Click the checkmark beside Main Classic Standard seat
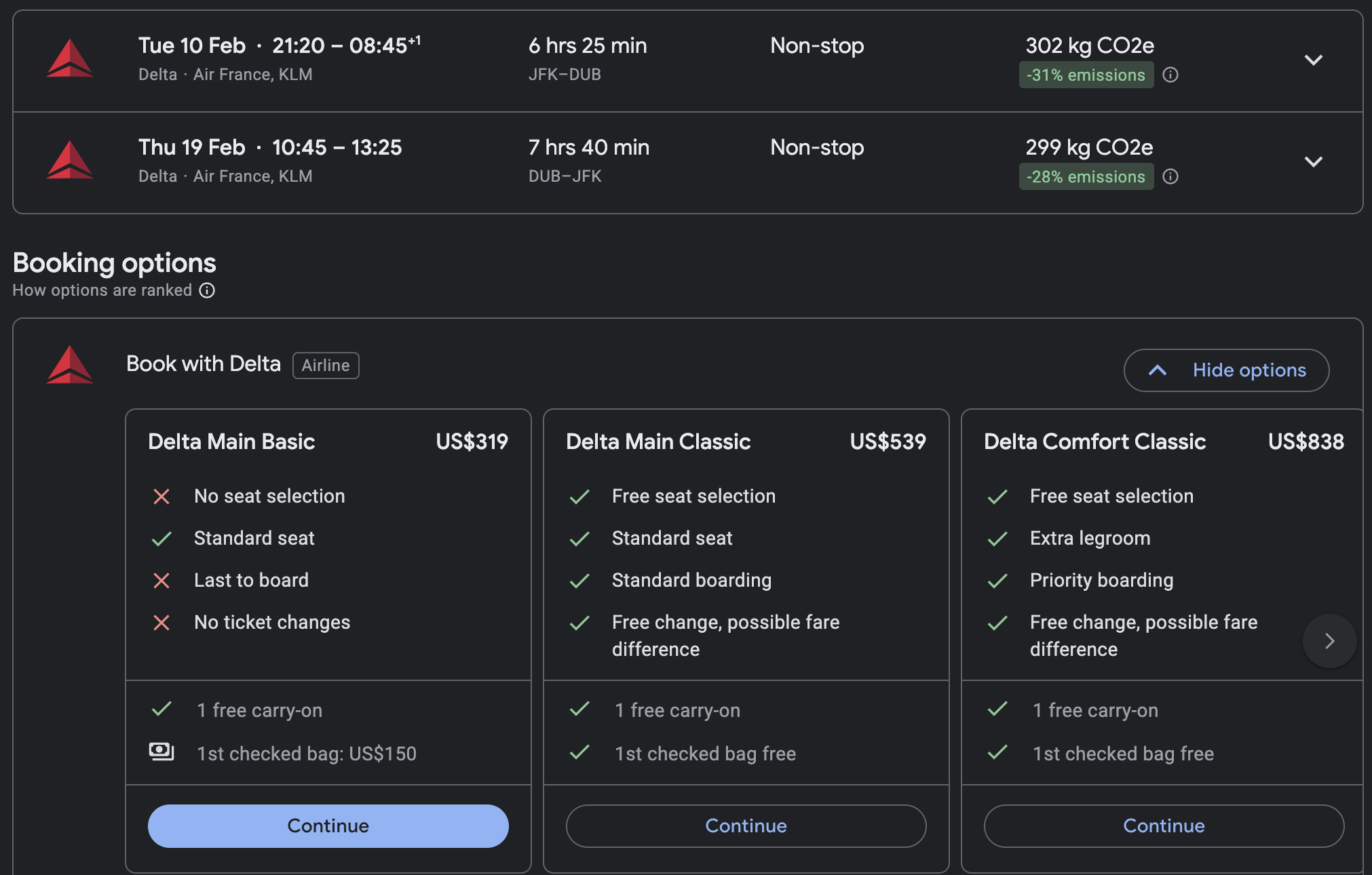Screen dimensions: 1372x875 click(x=579, y=539)
